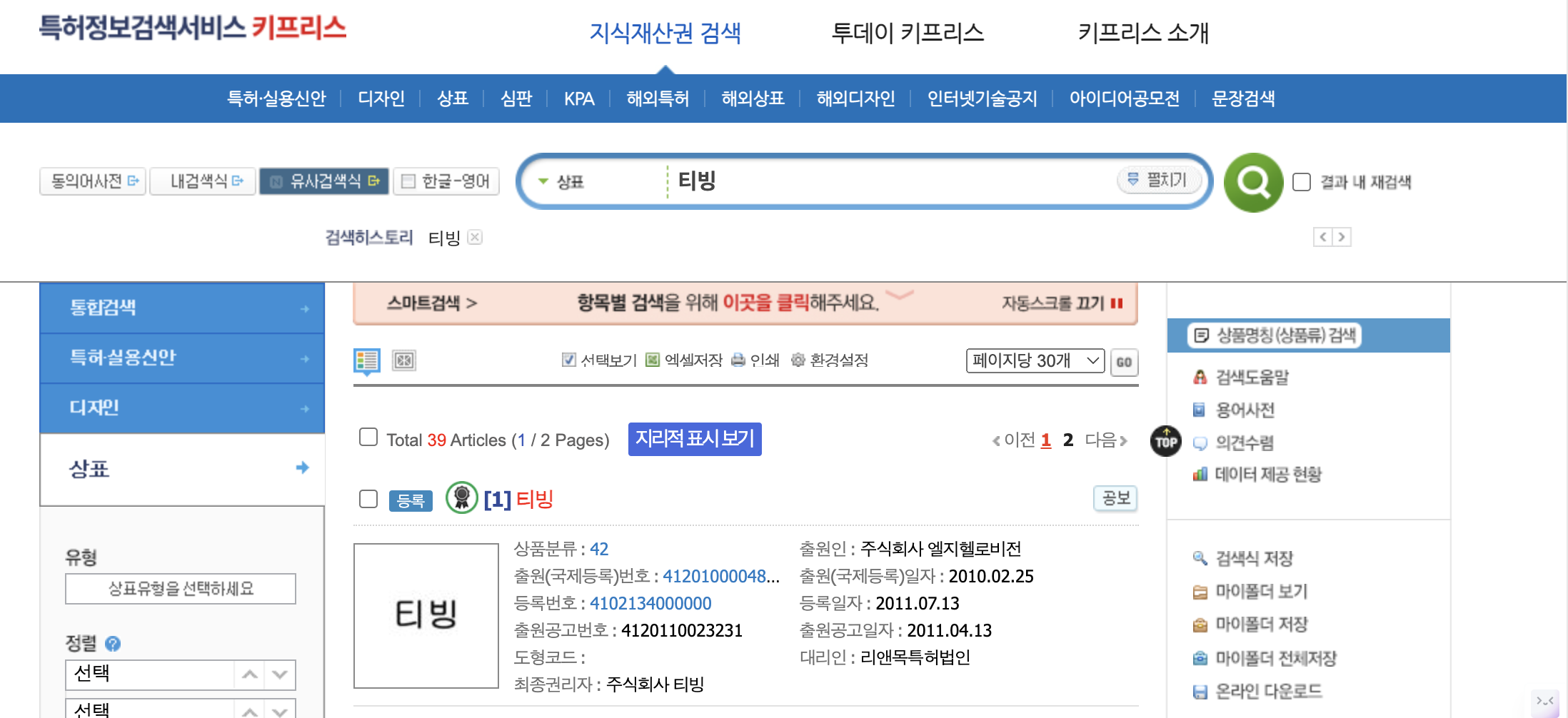Open the 투데이 키프리스 menu
This screenshot has height=718, width=1568.
[x=910, y=33]
